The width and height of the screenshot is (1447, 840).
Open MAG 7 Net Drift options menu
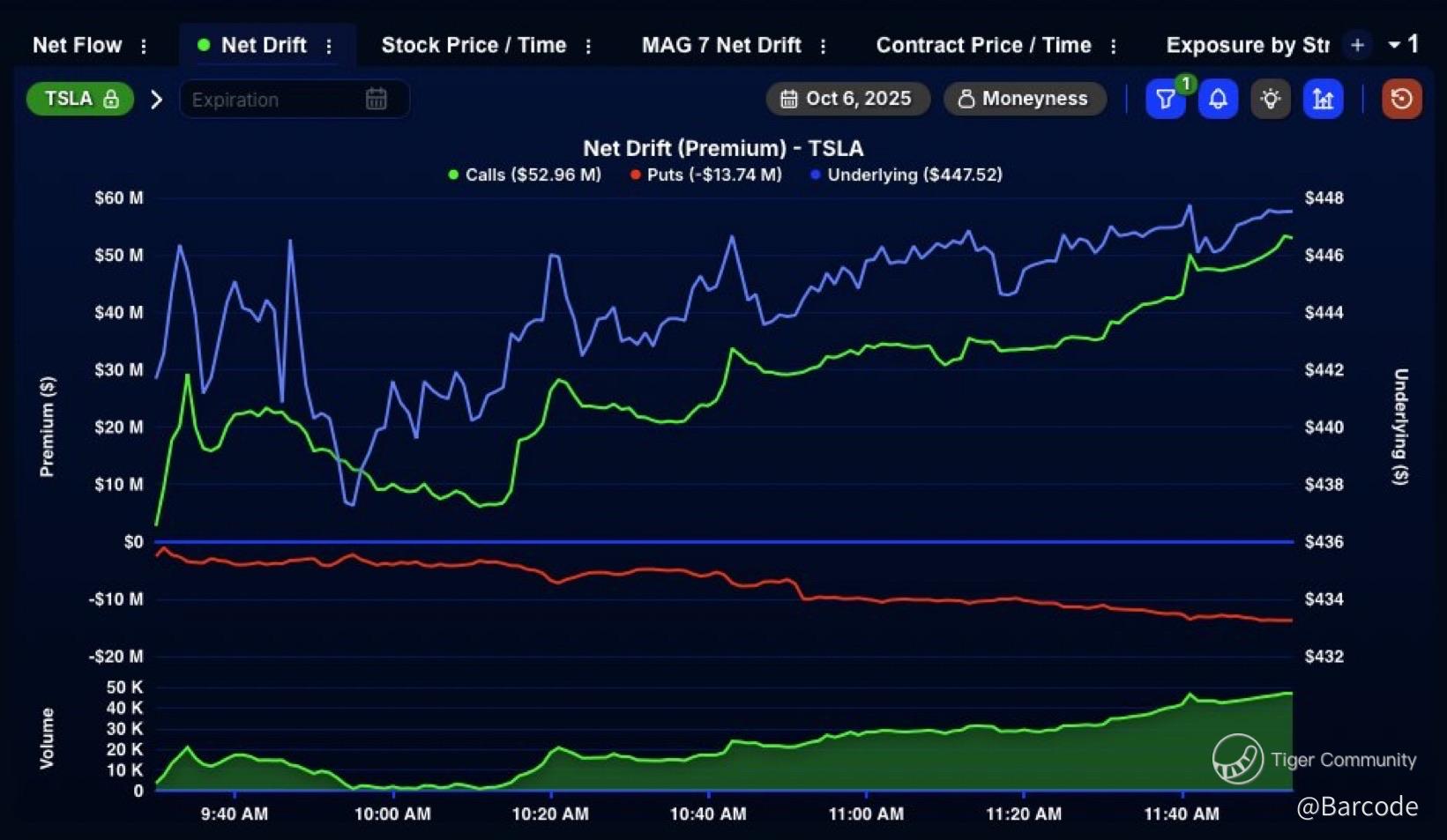(x=823, y=46)
